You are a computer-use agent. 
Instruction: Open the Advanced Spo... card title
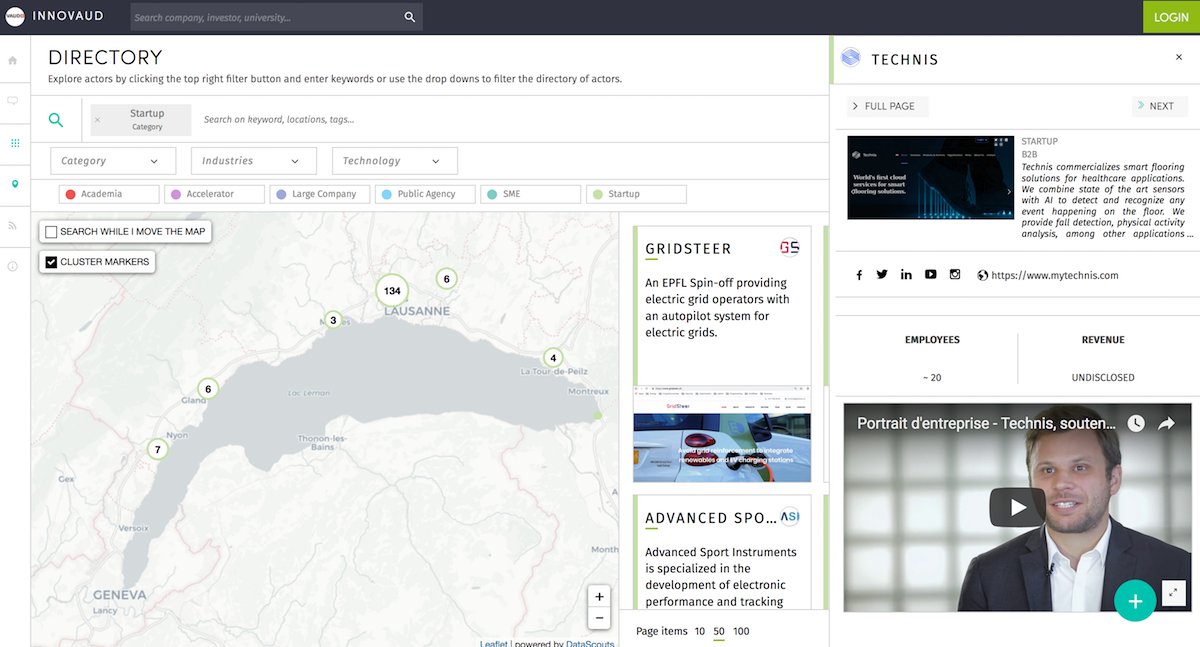pos(711,518)
